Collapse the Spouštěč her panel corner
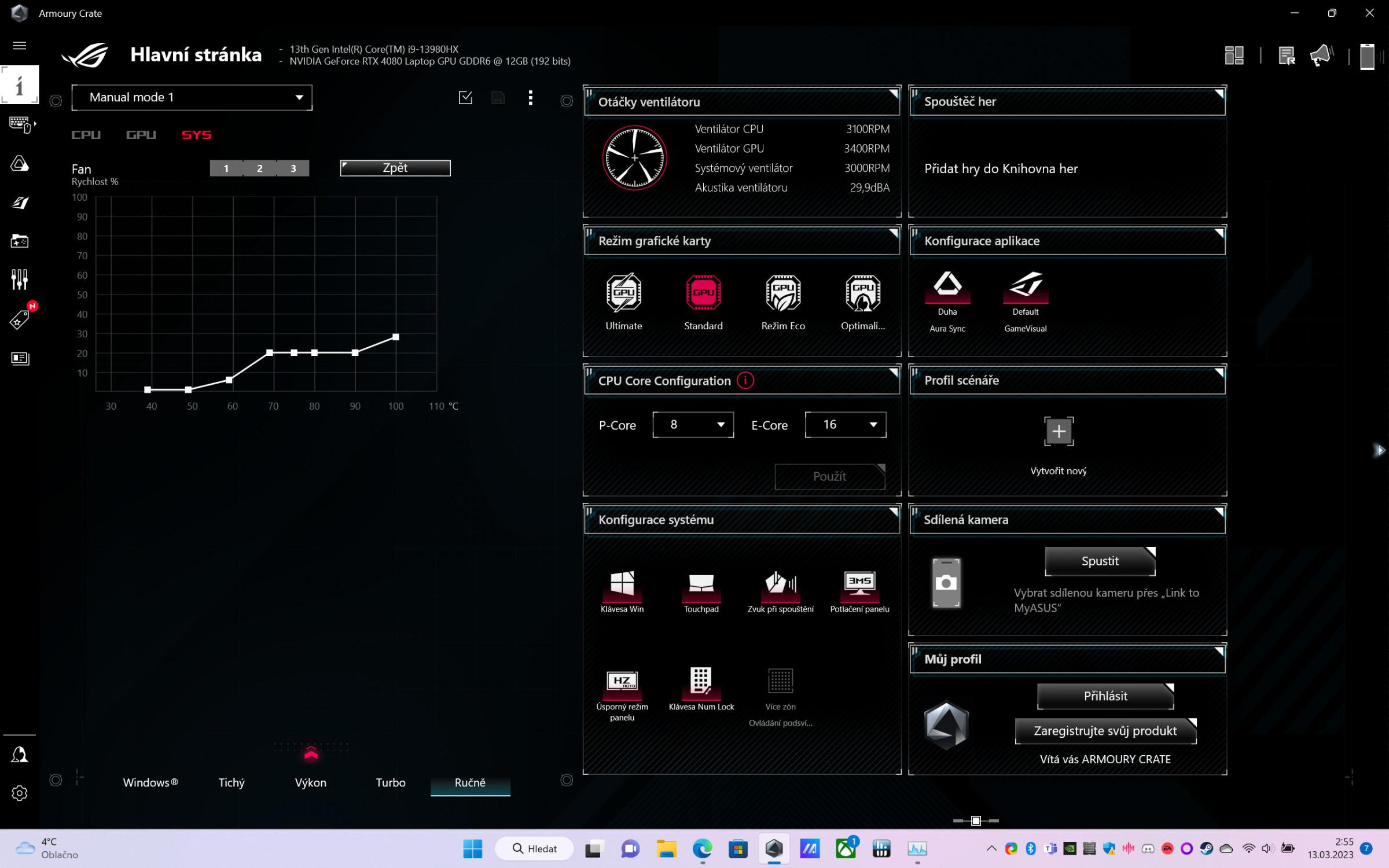 coord(1219,94)
